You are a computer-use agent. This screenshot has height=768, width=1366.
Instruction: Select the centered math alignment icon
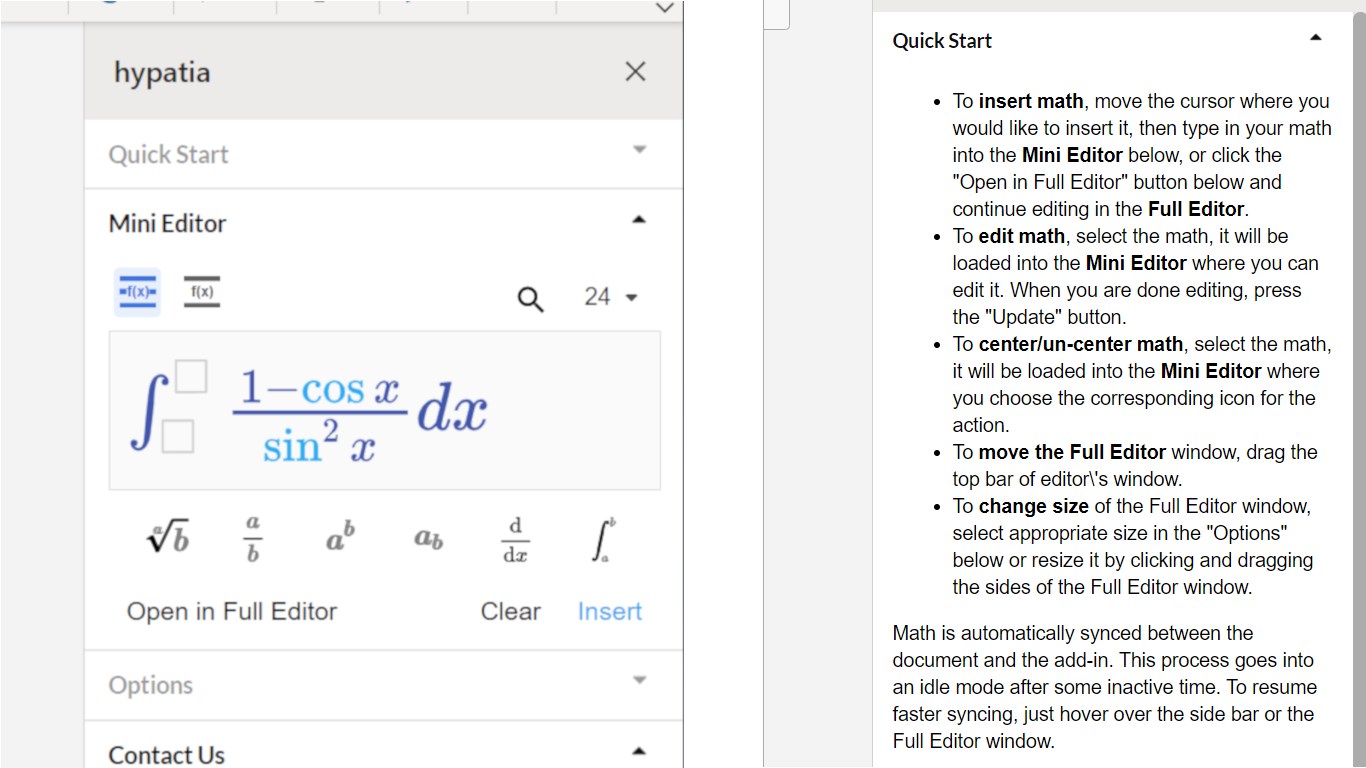click(x=137, y=292)
